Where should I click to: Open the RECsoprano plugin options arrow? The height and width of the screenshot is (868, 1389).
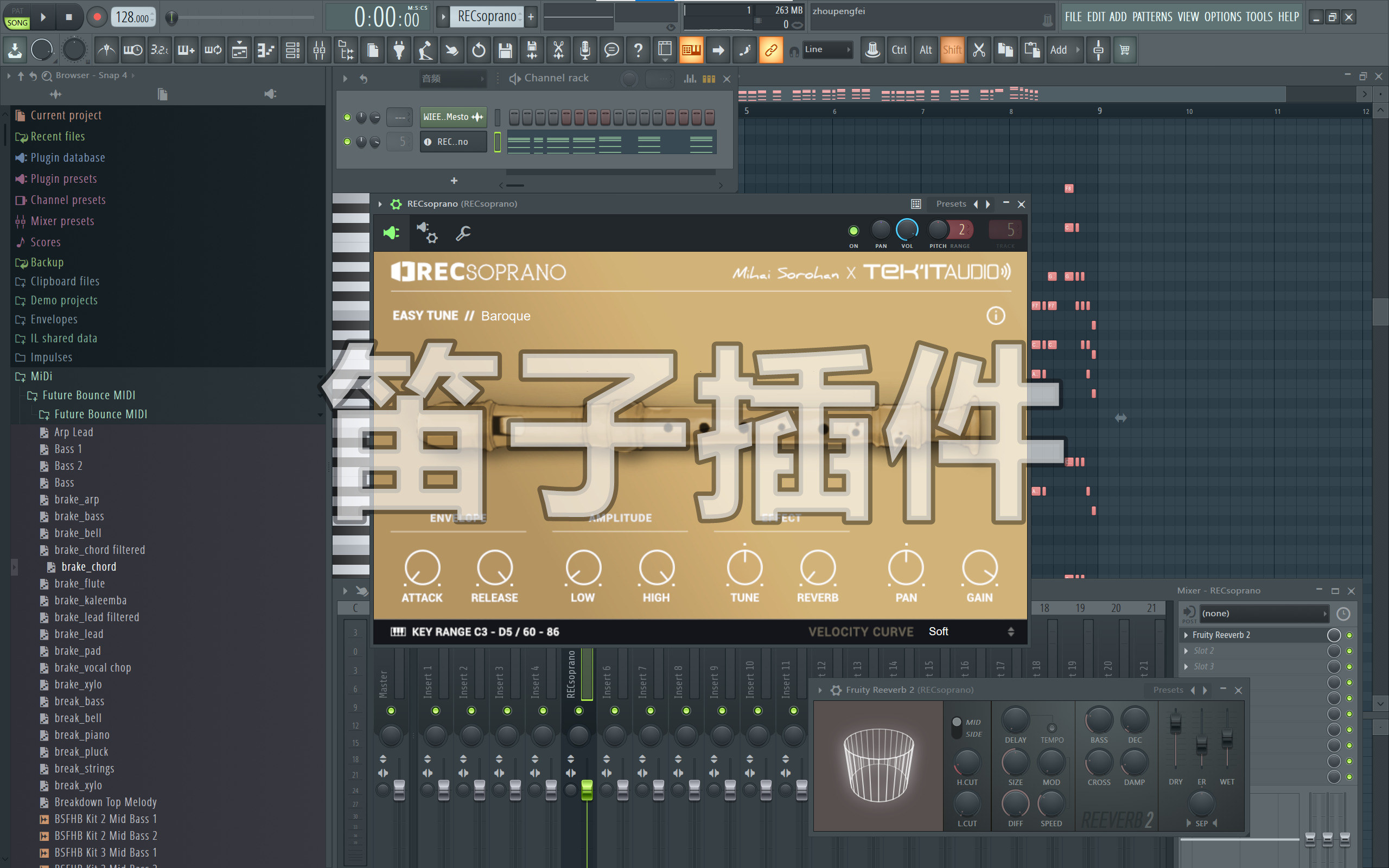[379, 204]
